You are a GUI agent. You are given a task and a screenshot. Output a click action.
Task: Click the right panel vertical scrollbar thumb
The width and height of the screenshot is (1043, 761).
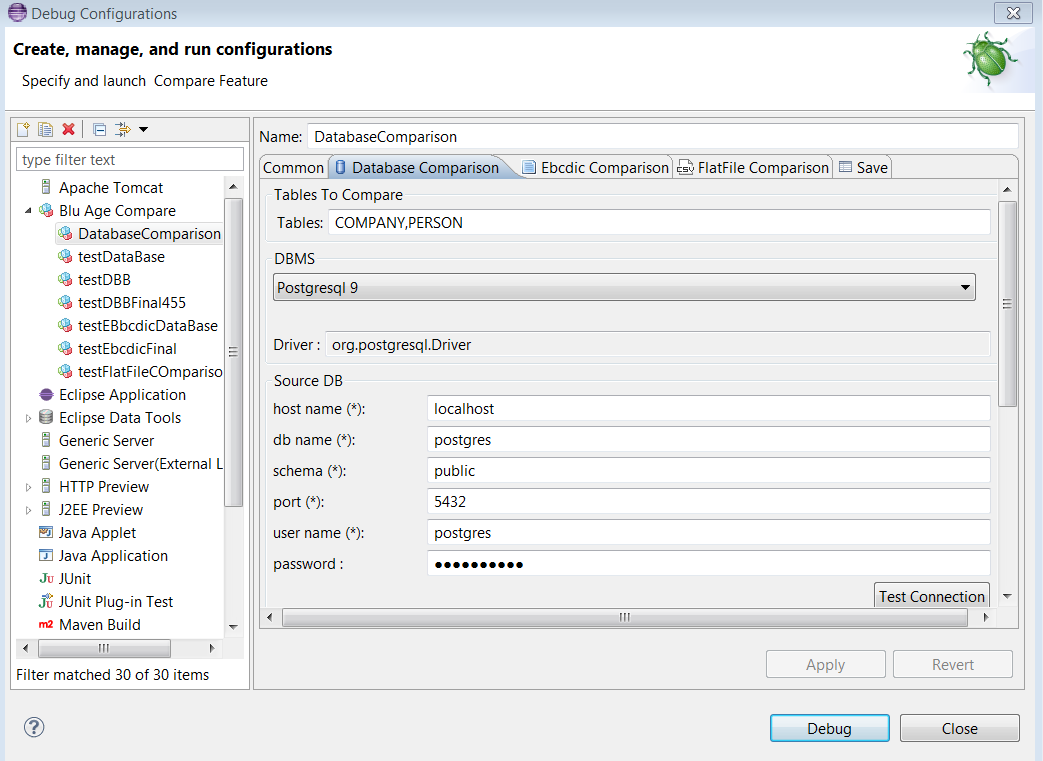pos(1007,303)
